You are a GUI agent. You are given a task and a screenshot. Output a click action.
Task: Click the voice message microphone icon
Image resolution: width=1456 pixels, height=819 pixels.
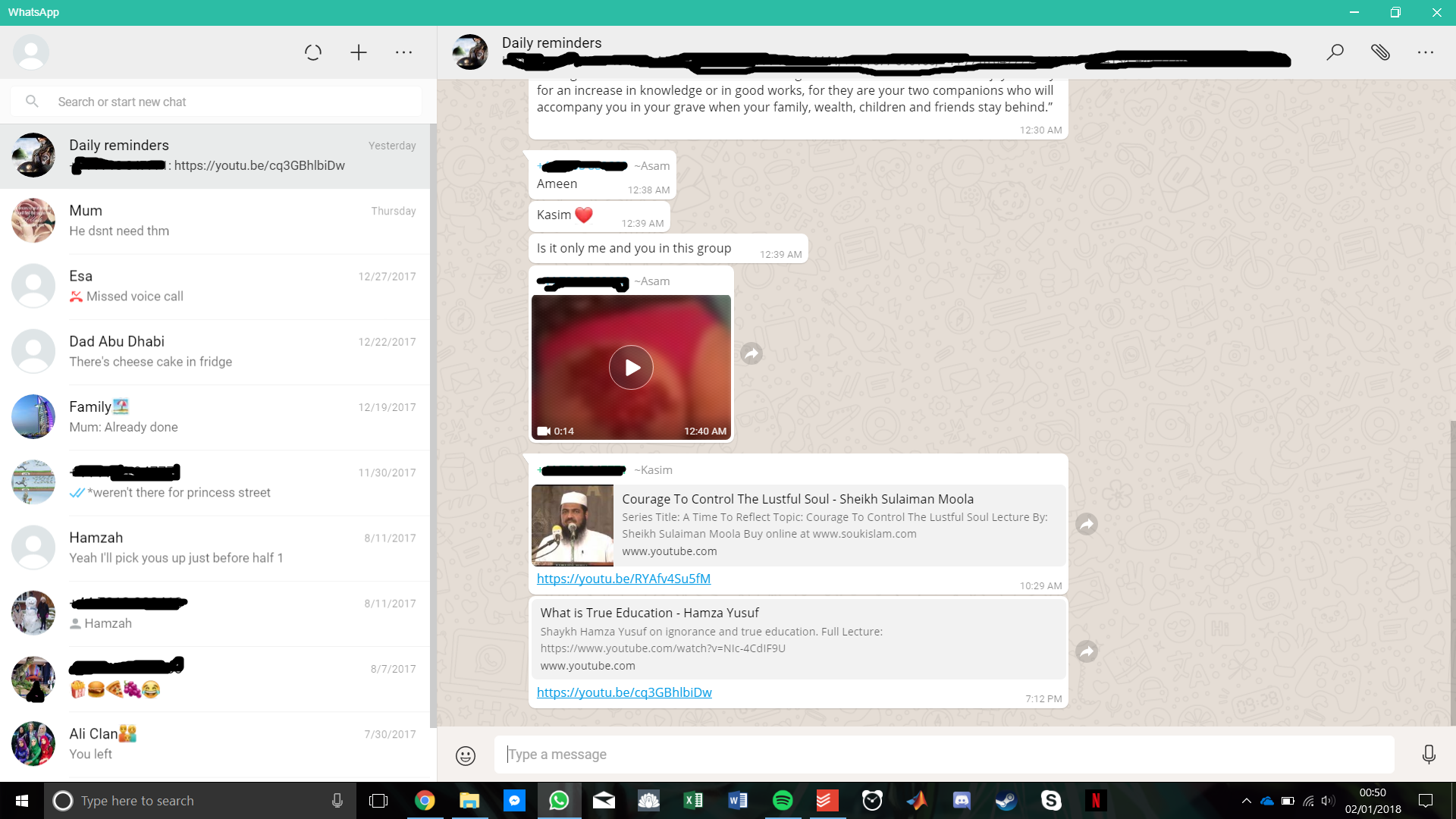(x=1429, y=755)
